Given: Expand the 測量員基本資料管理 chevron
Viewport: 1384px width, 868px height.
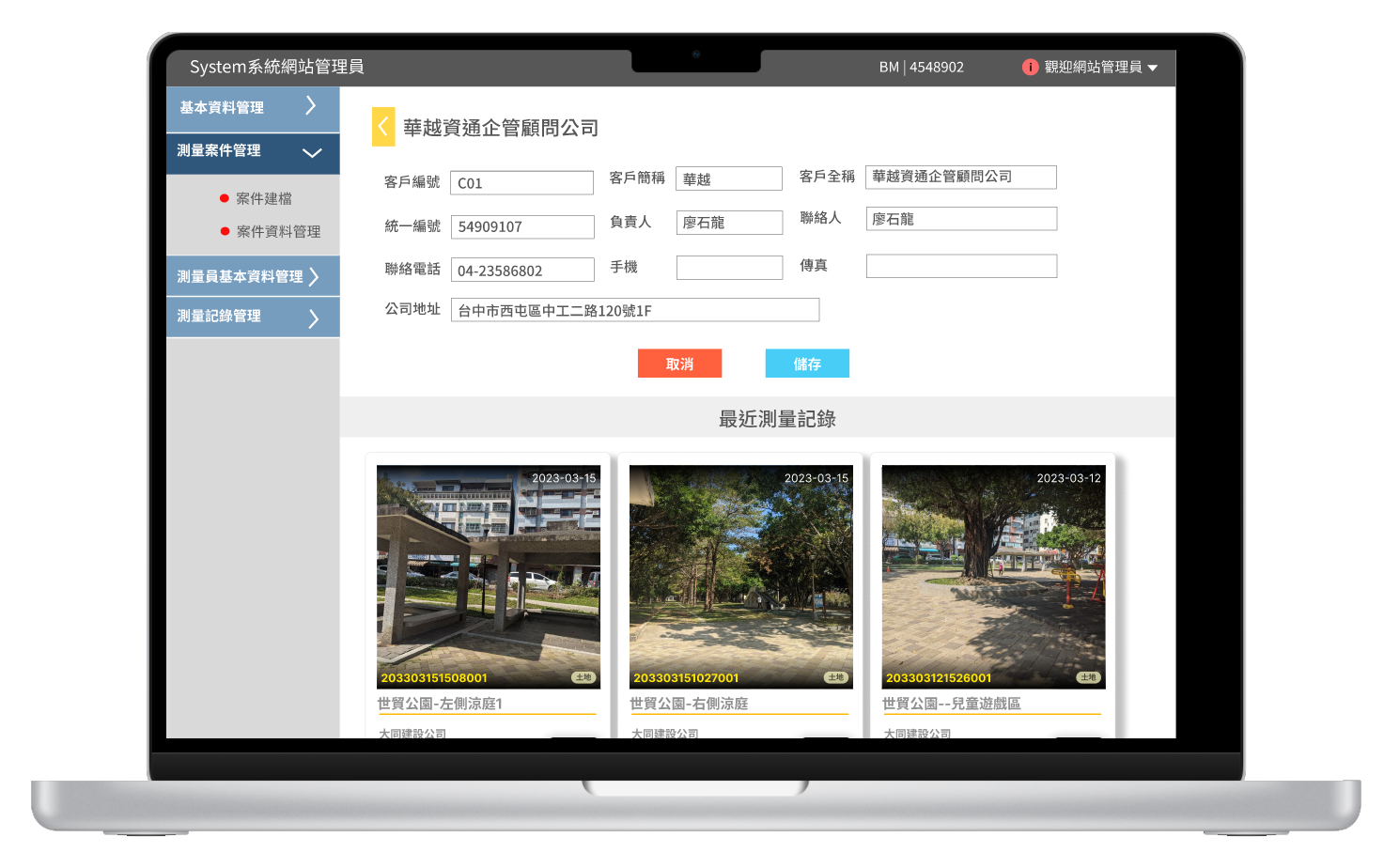Looking at the screenshot, I should click(314, 276).
